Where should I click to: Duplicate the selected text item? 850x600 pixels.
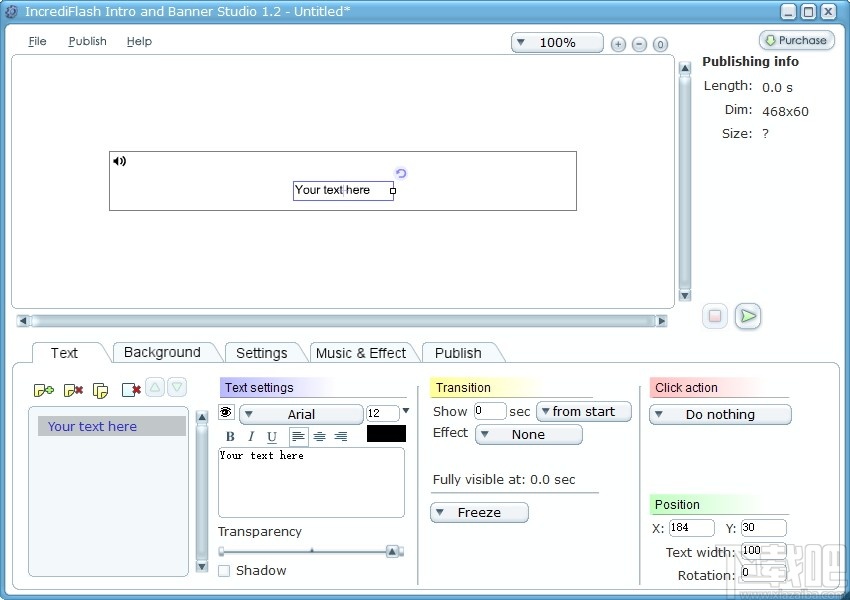coord(100,390)
